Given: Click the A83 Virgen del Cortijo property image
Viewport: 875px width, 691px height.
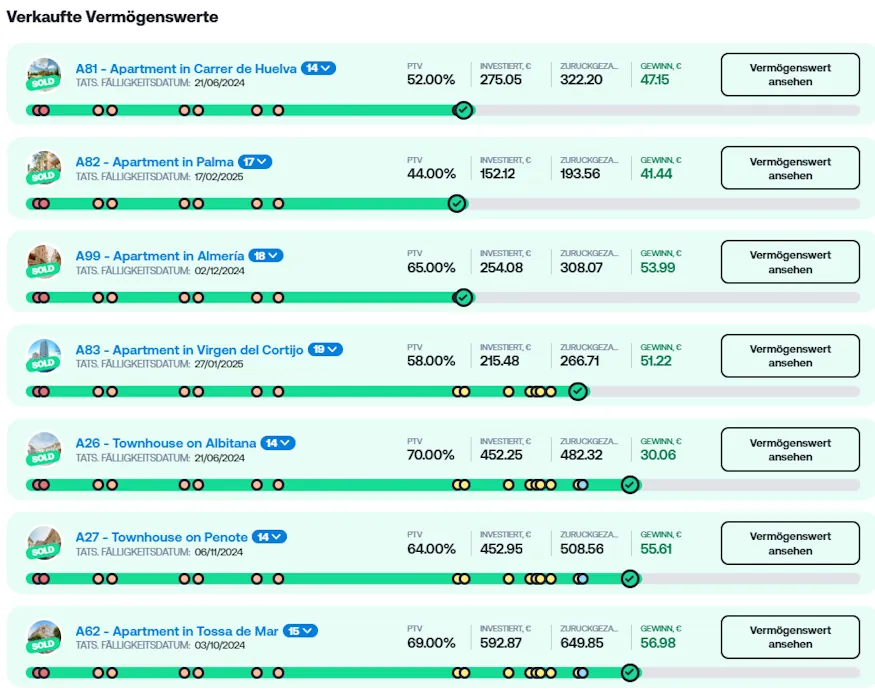Looking at the screenshot, I should [44, 355].
